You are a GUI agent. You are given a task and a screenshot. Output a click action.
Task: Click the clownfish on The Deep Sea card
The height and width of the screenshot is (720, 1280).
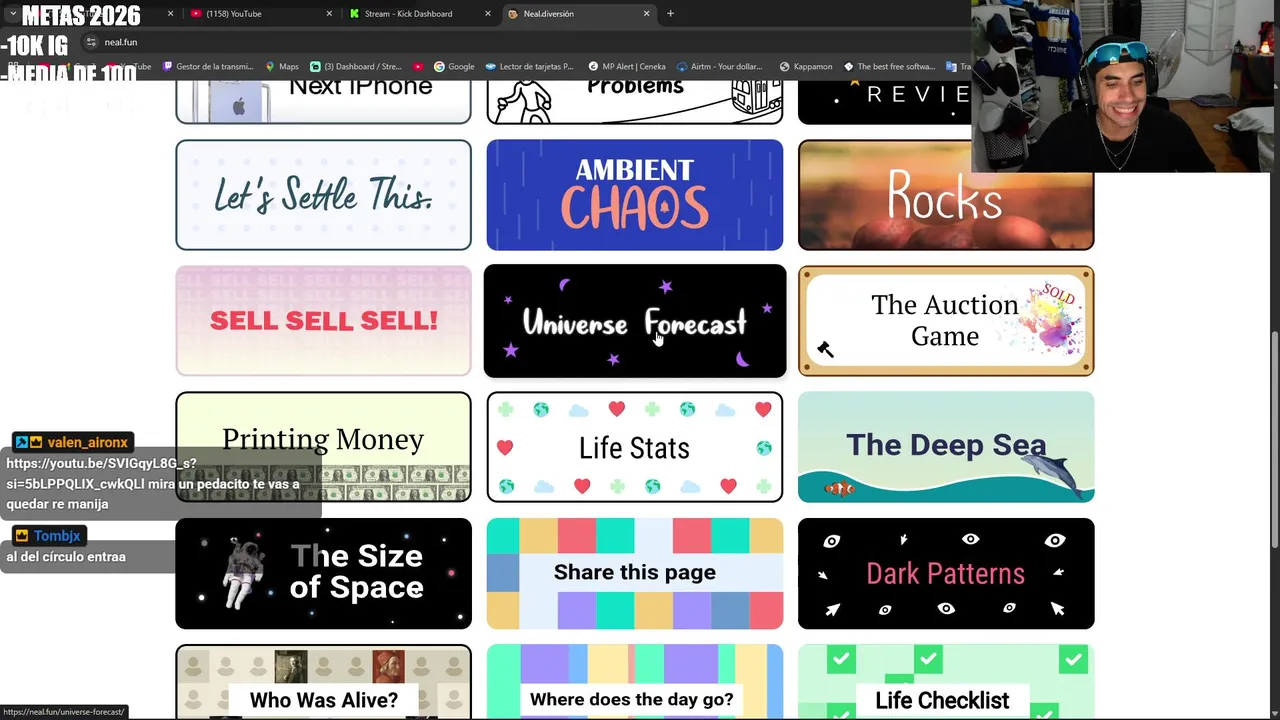(840, 488)
